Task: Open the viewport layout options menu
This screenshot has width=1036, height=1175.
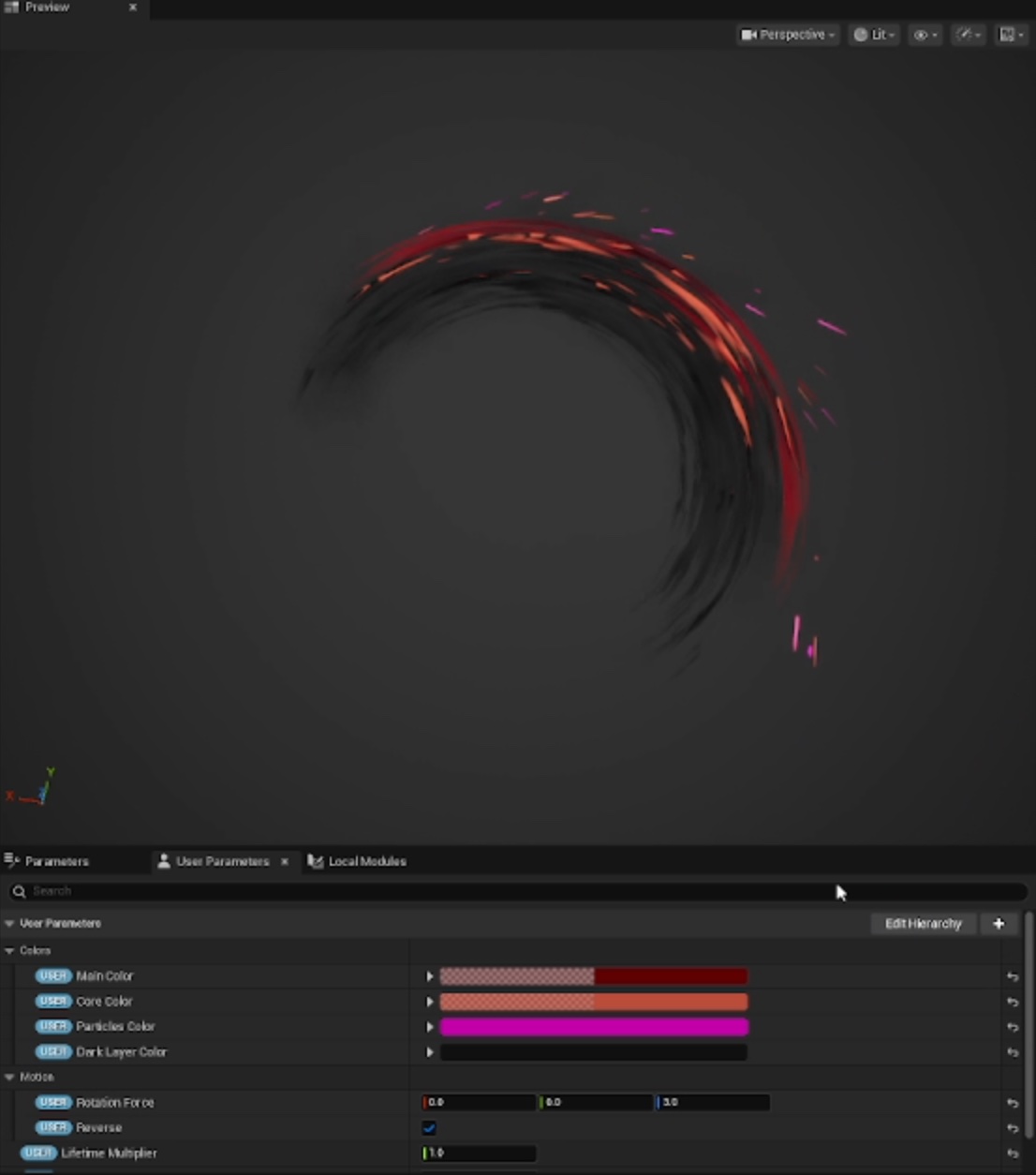Action: [x=1011, y=35]
